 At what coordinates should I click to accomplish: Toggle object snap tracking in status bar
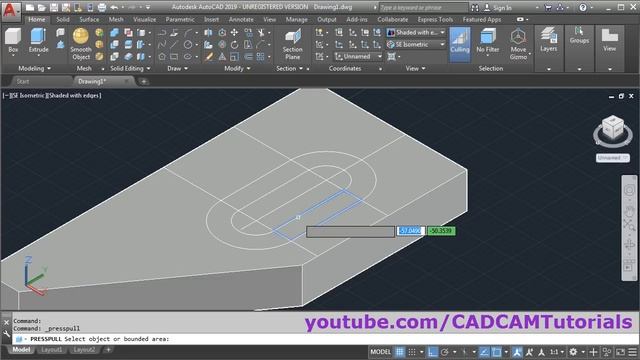pyautogui.click(x=484, y=352)
